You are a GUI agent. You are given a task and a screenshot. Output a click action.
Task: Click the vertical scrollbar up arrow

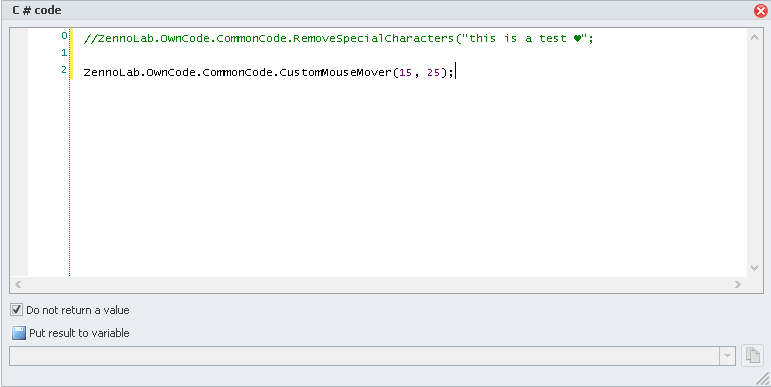pos(754,37)
